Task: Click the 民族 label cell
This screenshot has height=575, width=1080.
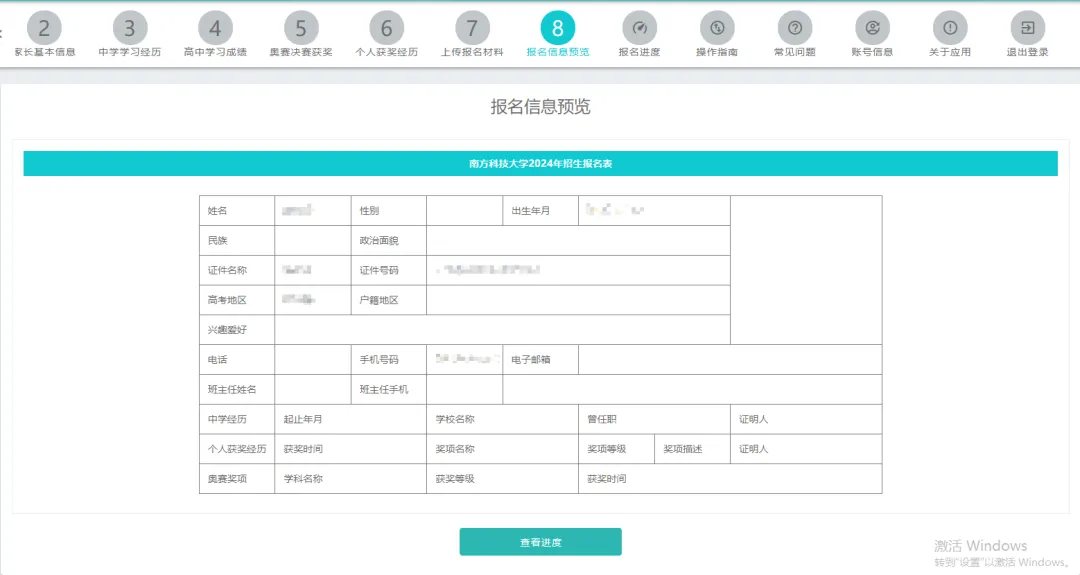Action: (x=237, y=240)
